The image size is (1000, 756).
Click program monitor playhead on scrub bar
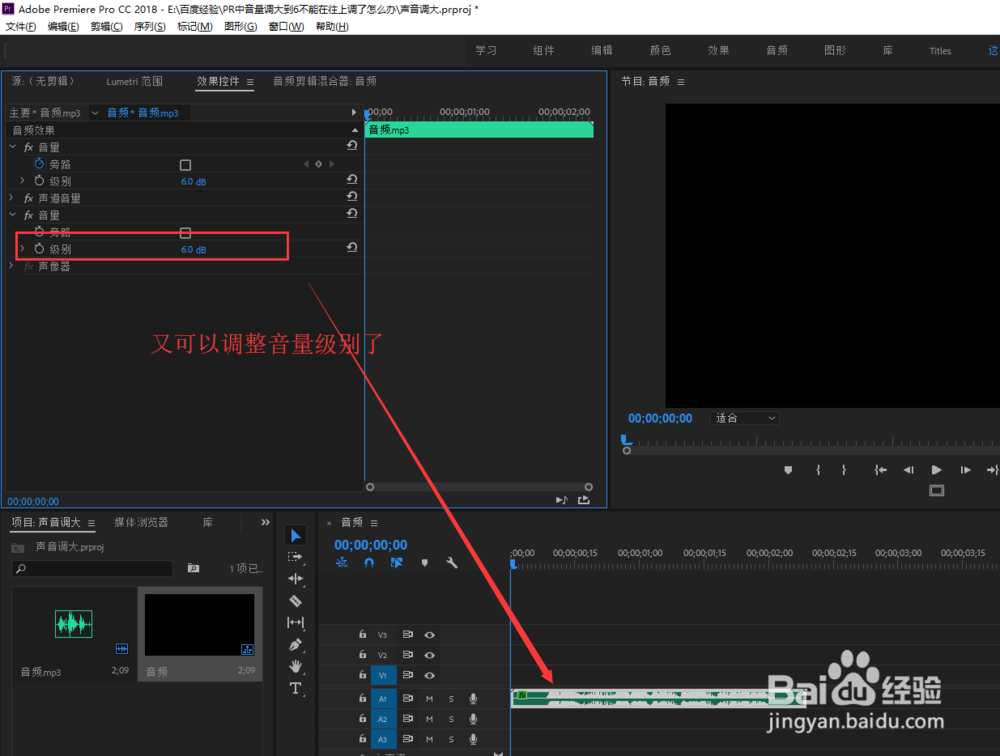(x=626, y=440)
